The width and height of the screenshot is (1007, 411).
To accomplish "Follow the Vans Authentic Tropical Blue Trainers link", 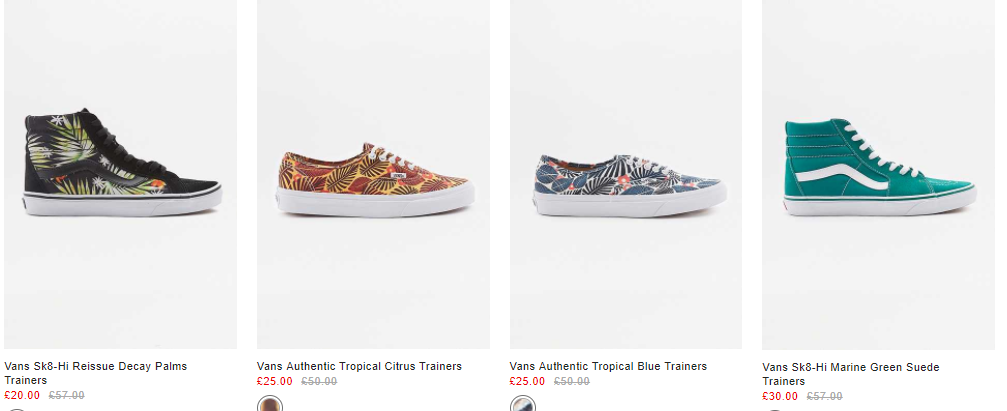I will pos(608,366).
